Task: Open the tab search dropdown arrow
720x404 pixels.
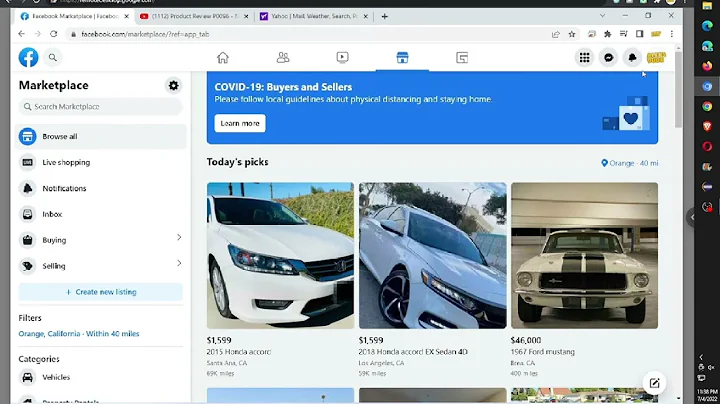Action: (602, 16)
